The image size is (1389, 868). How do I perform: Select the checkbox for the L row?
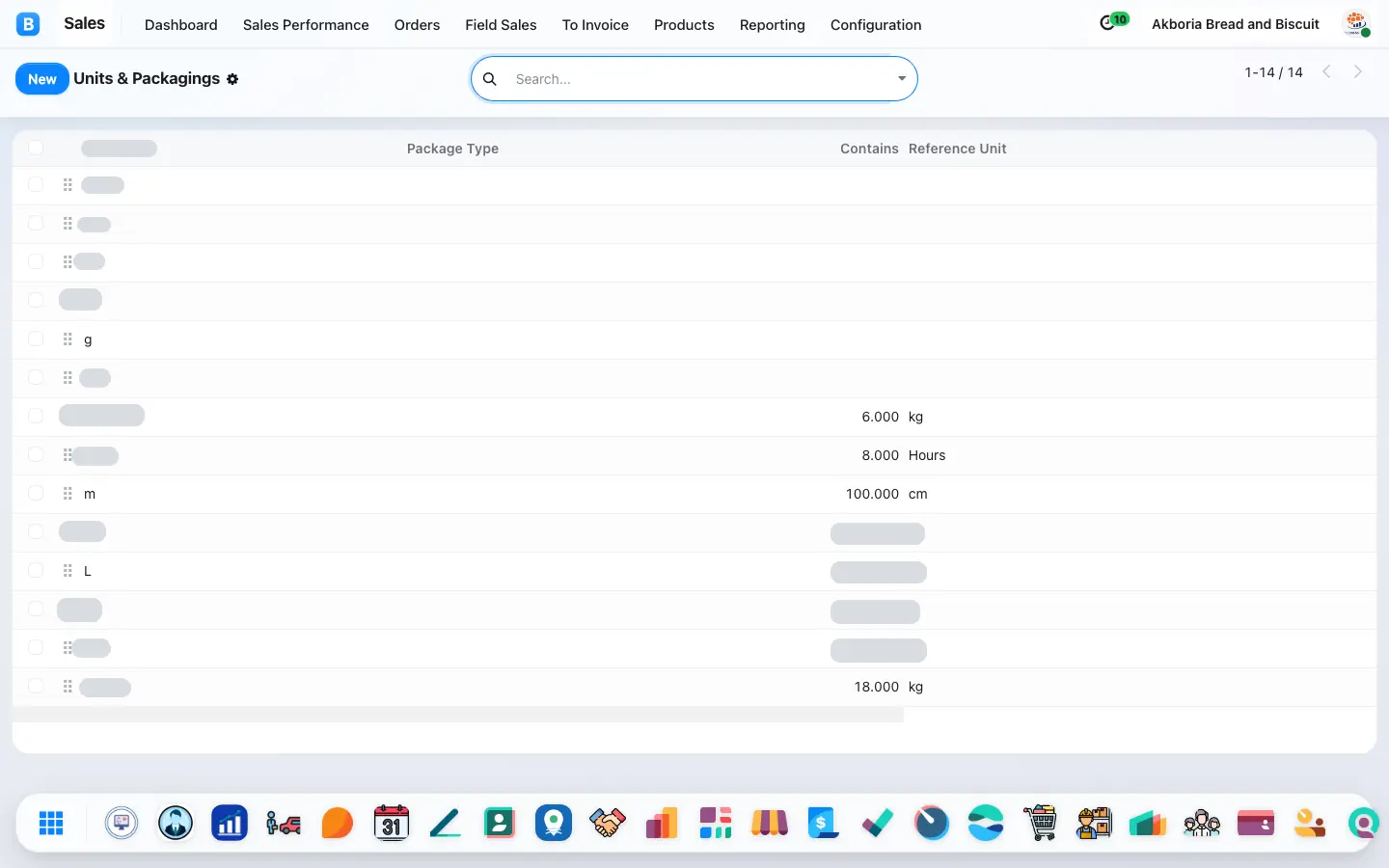[36, 571]
